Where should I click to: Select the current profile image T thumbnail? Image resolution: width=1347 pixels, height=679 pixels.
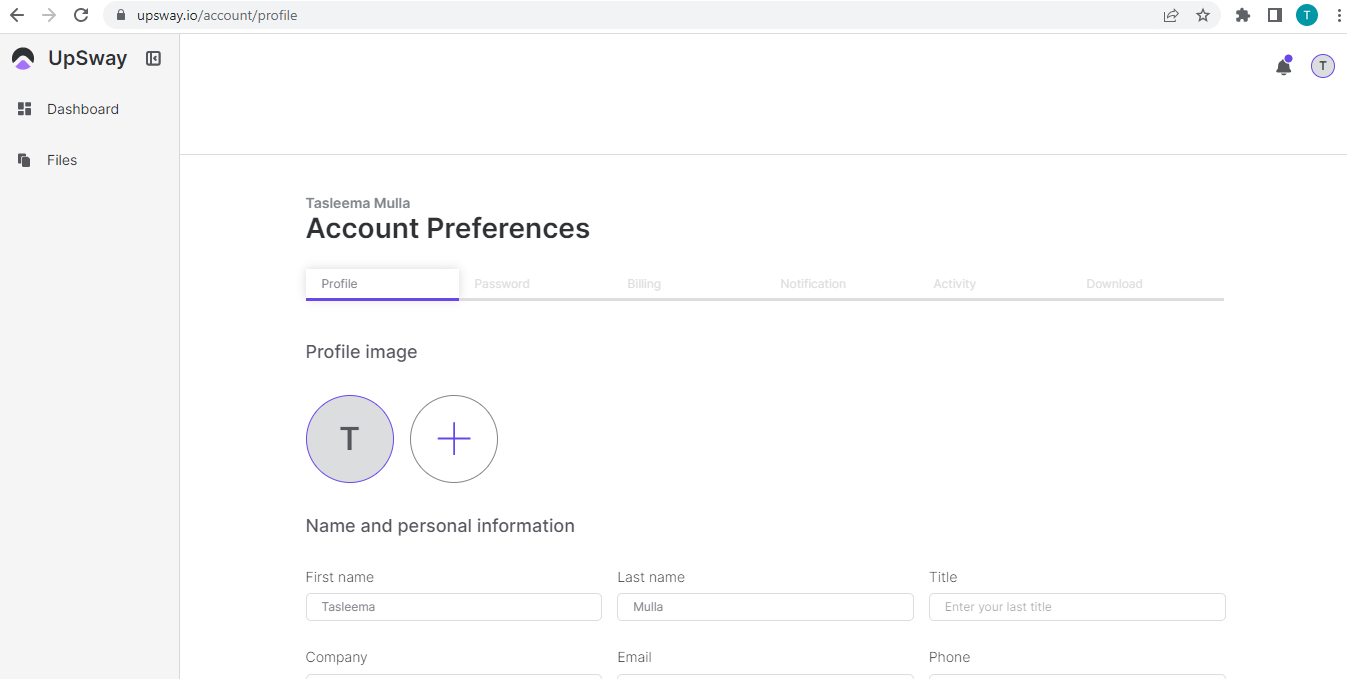coord(350,439)
